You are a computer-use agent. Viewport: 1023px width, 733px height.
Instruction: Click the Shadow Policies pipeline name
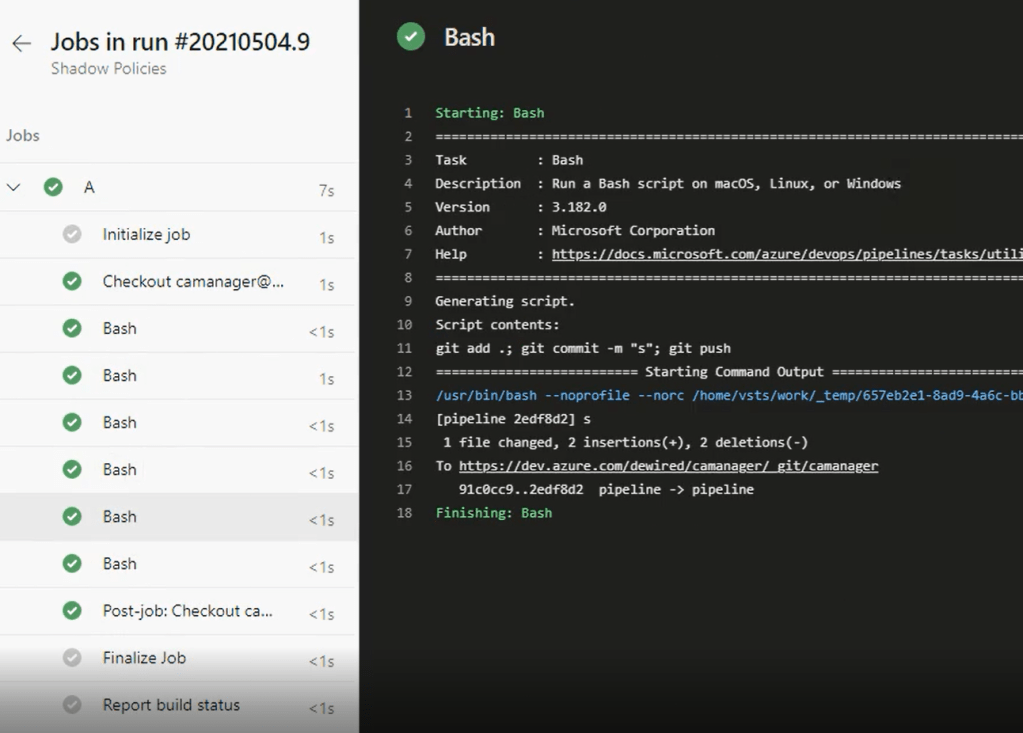[x=109, y=69]
